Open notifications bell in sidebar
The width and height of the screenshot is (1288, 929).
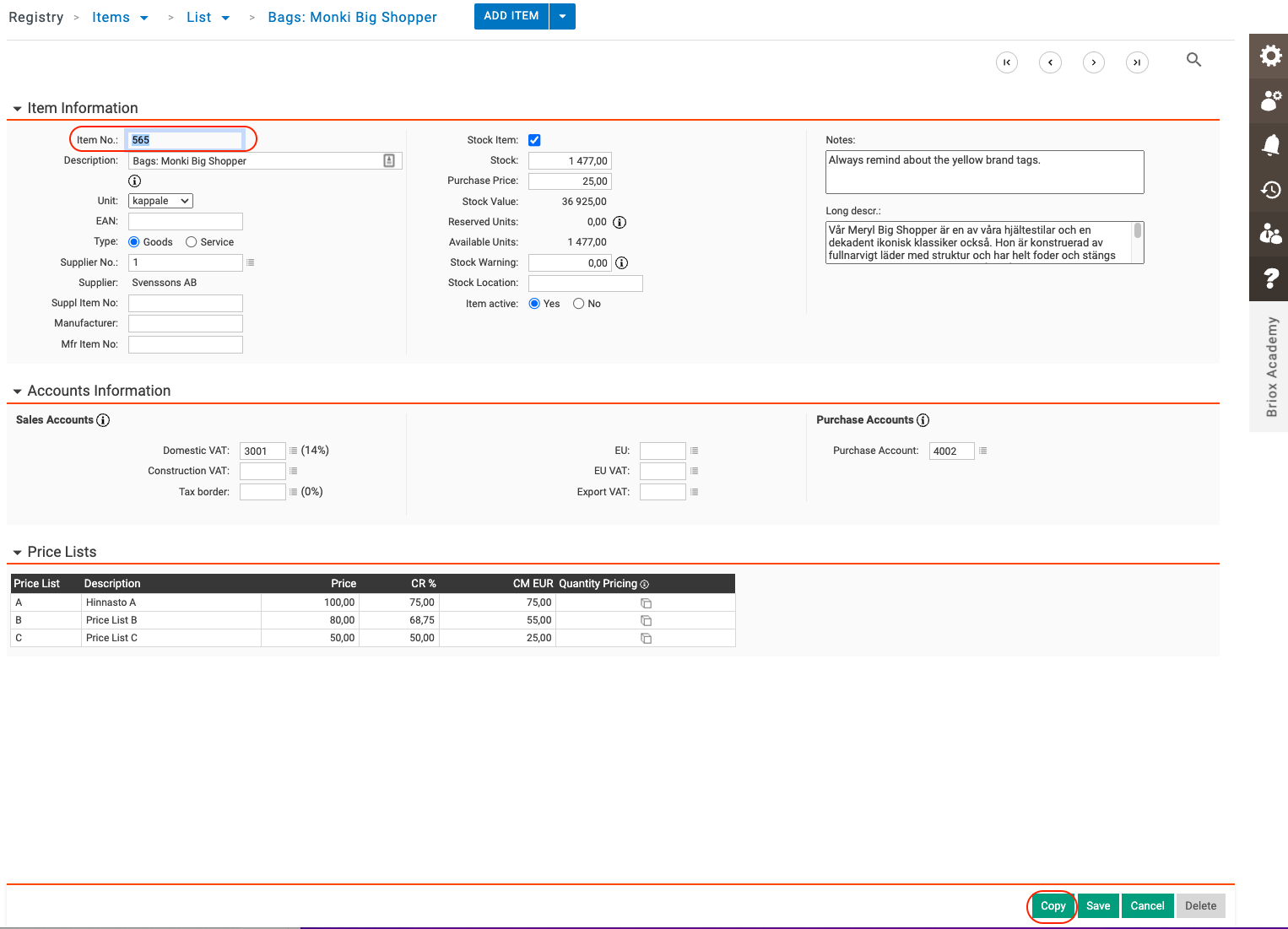pyautogui.click(x=1270, y=145)
